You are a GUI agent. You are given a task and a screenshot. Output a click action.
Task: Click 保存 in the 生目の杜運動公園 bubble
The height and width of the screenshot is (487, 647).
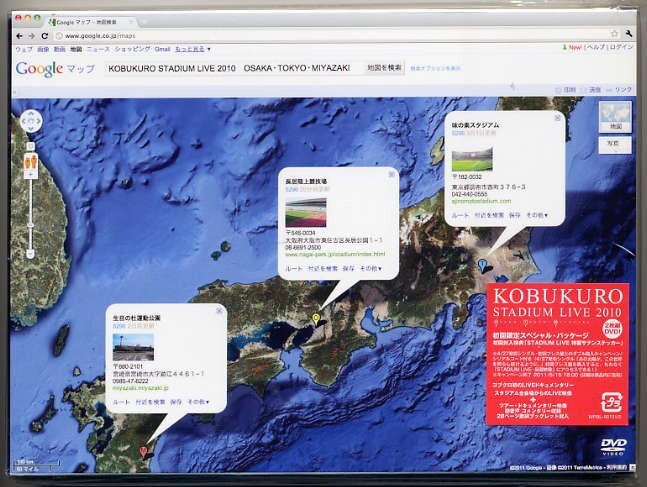coord(176,402)
